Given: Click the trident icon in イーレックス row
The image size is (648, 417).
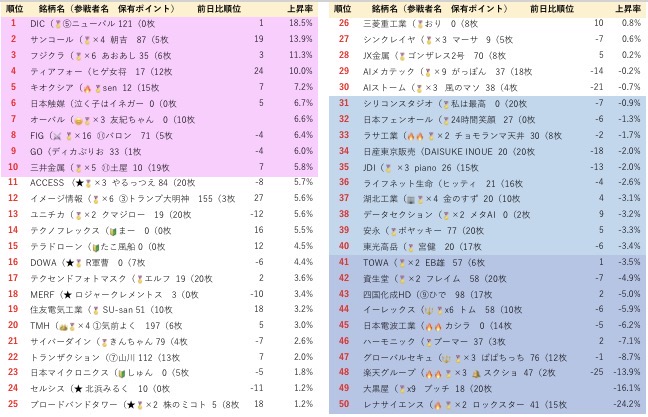Looking at the screenshot, I should pos(429,310).
